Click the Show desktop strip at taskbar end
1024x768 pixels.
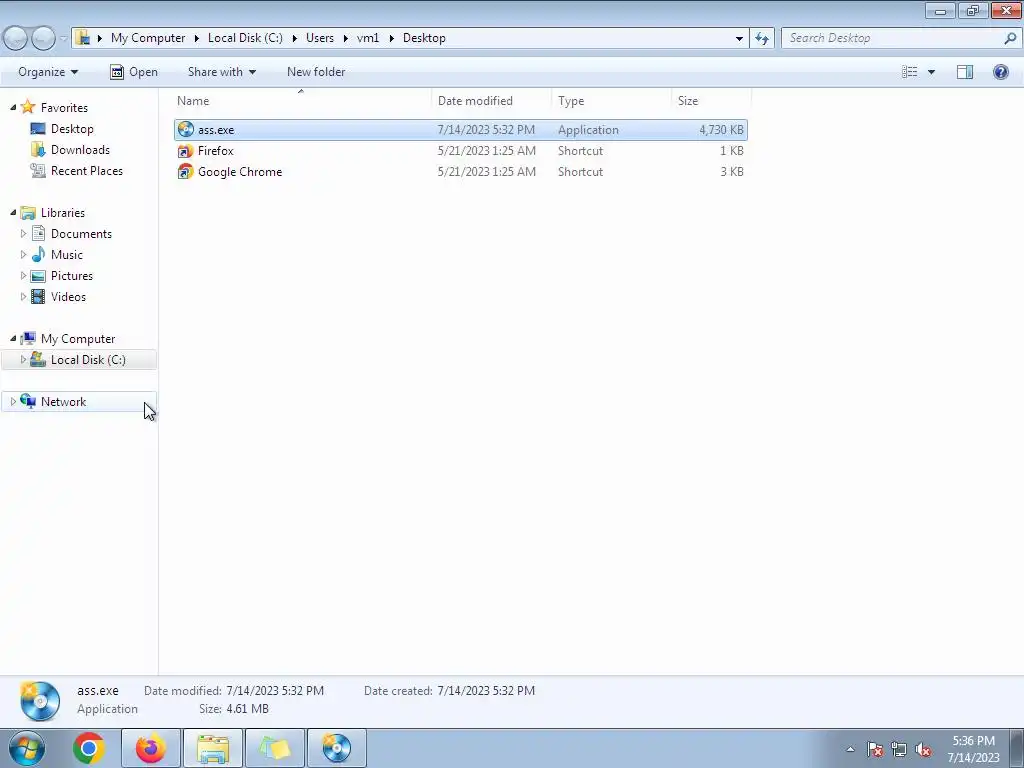click(x=1016, y=748)
